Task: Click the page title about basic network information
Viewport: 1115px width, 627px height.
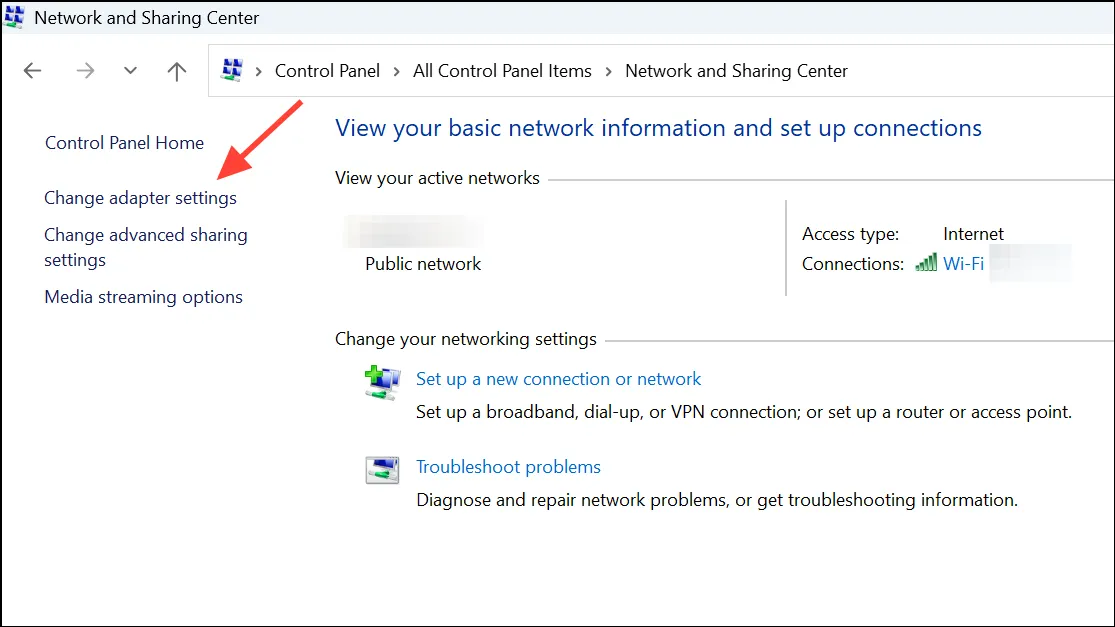Action: pos(658,128)
